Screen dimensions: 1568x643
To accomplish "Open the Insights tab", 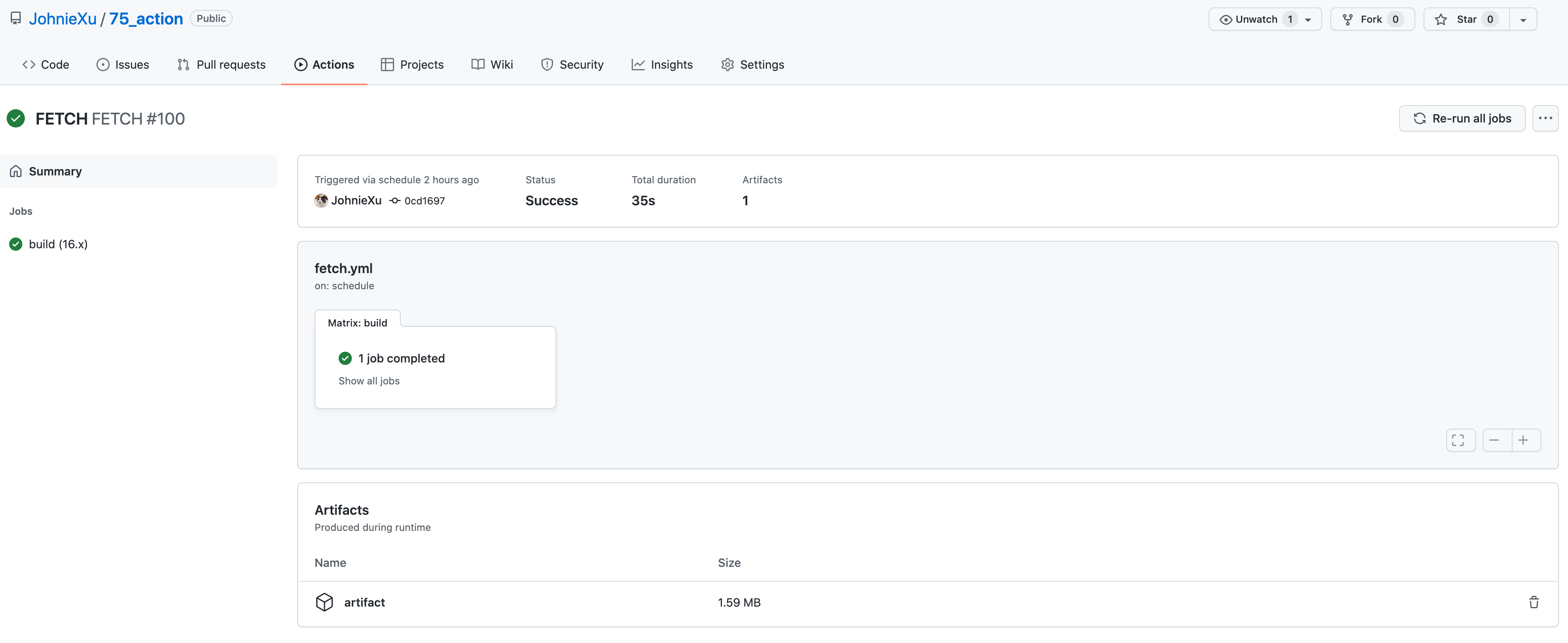I will pos(662,65).
